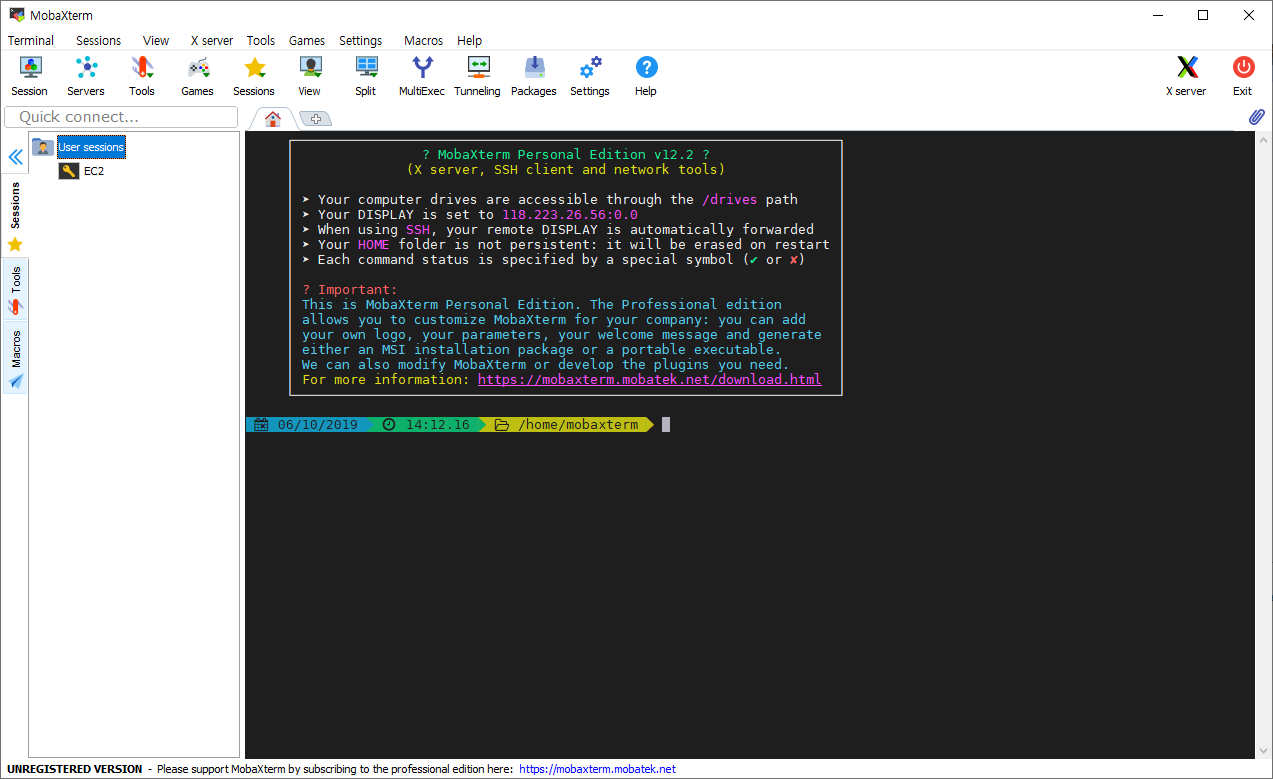The height and width of the screenshot is (779, 1273).
Task: Open the mobaxterm.mobatek.net status bar link
Action: click(x=597, y=769)
